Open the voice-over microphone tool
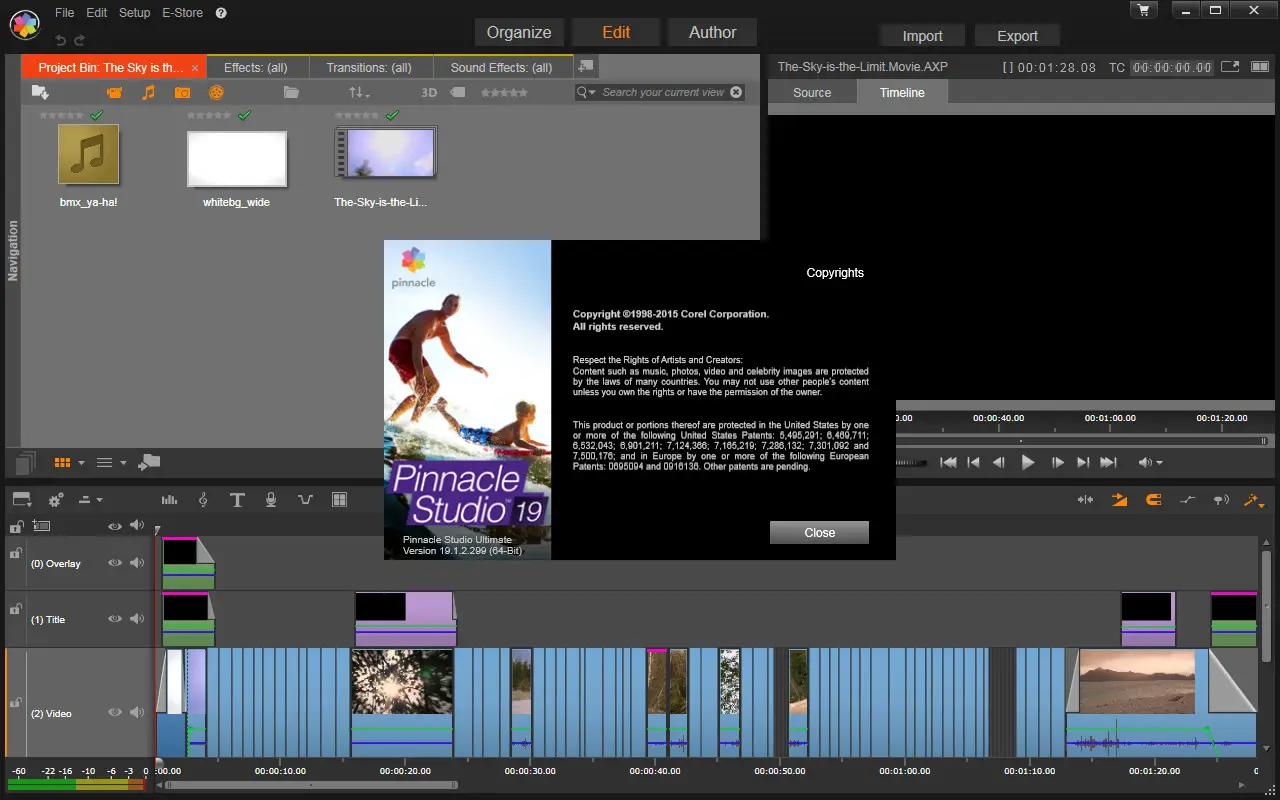 pos(271,500)
